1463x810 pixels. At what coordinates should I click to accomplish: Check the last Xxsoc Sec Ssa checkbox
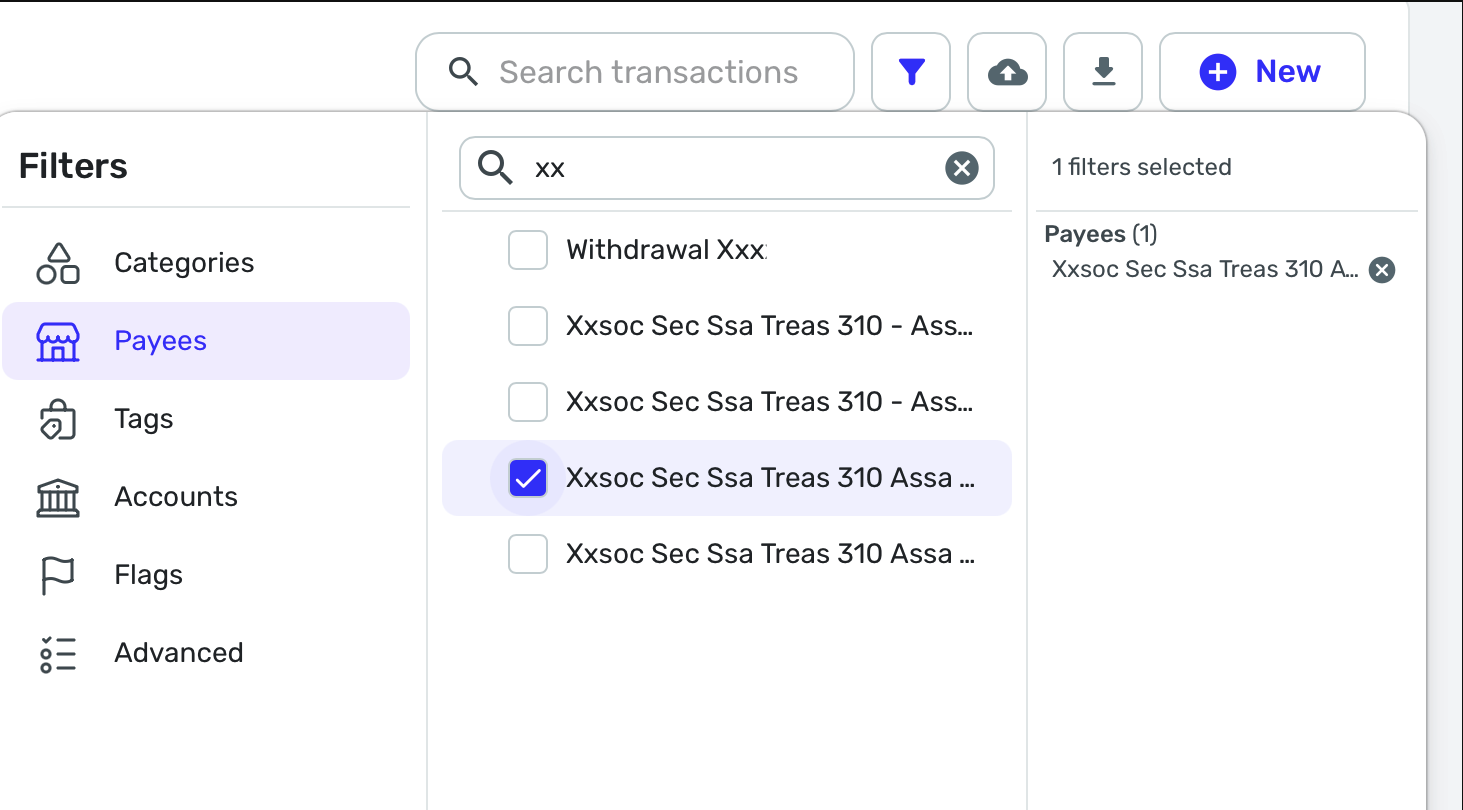click(528, 554)
